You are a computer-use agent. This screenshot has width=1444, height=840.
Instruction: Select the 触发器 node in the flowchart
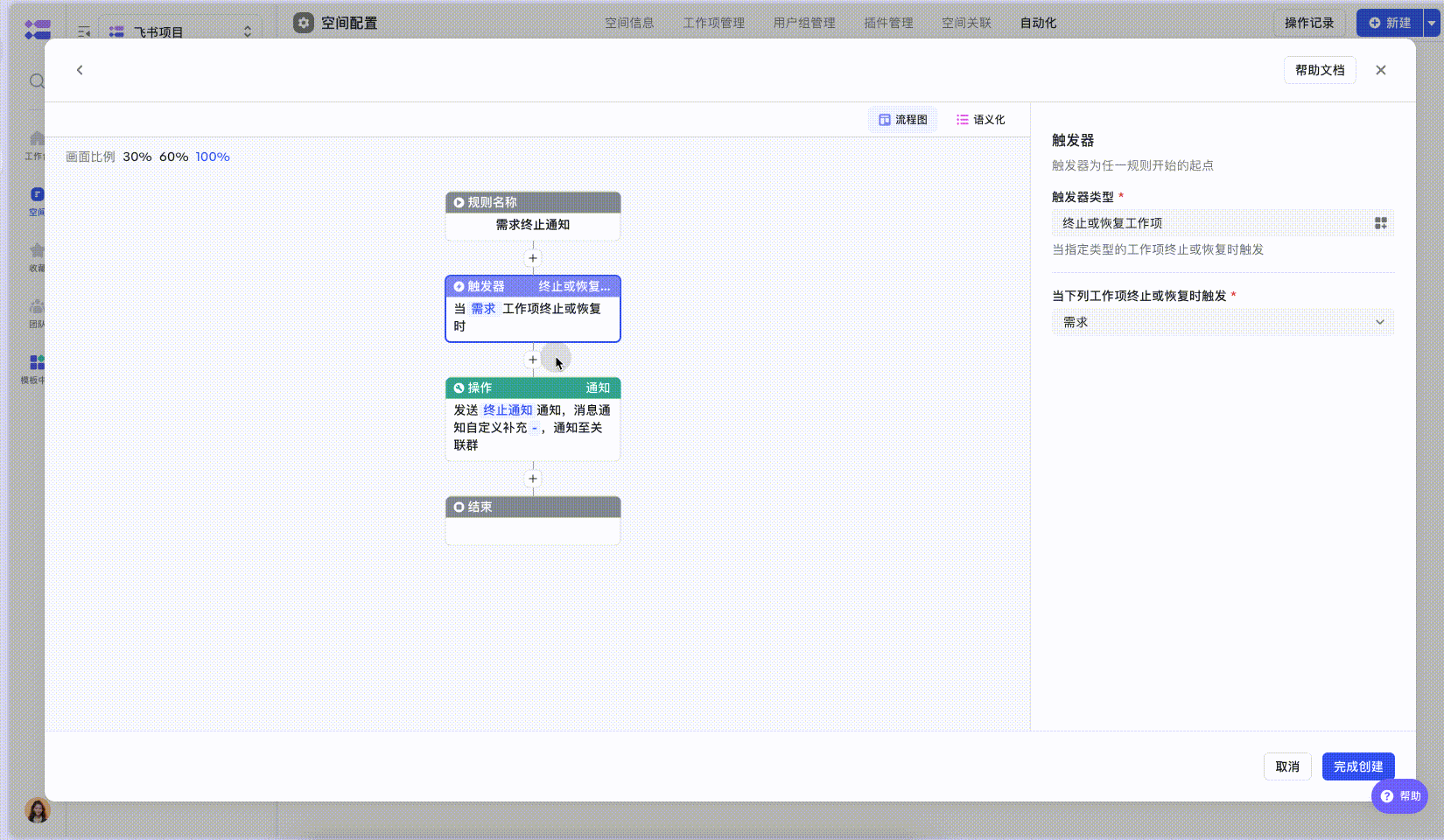[x=533, y=309]
